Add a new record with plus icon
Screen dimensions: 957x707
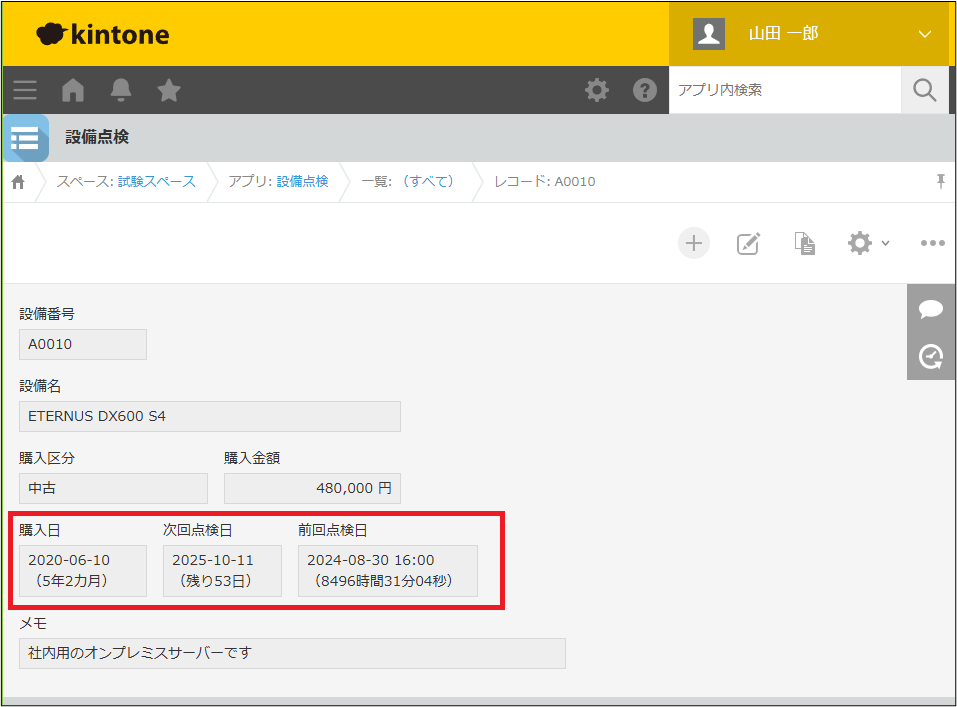[694, 243]
